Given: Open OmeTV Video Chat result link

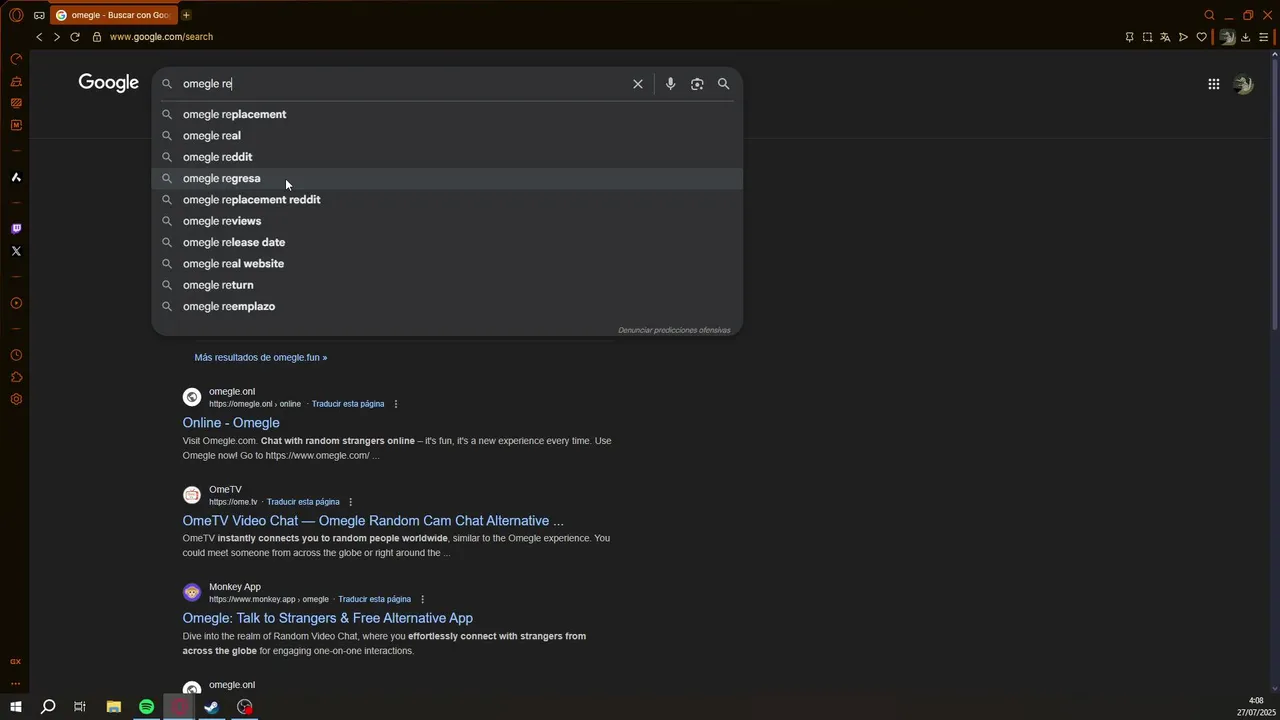Looking at the screenshot, I should [x=373, y=521].
